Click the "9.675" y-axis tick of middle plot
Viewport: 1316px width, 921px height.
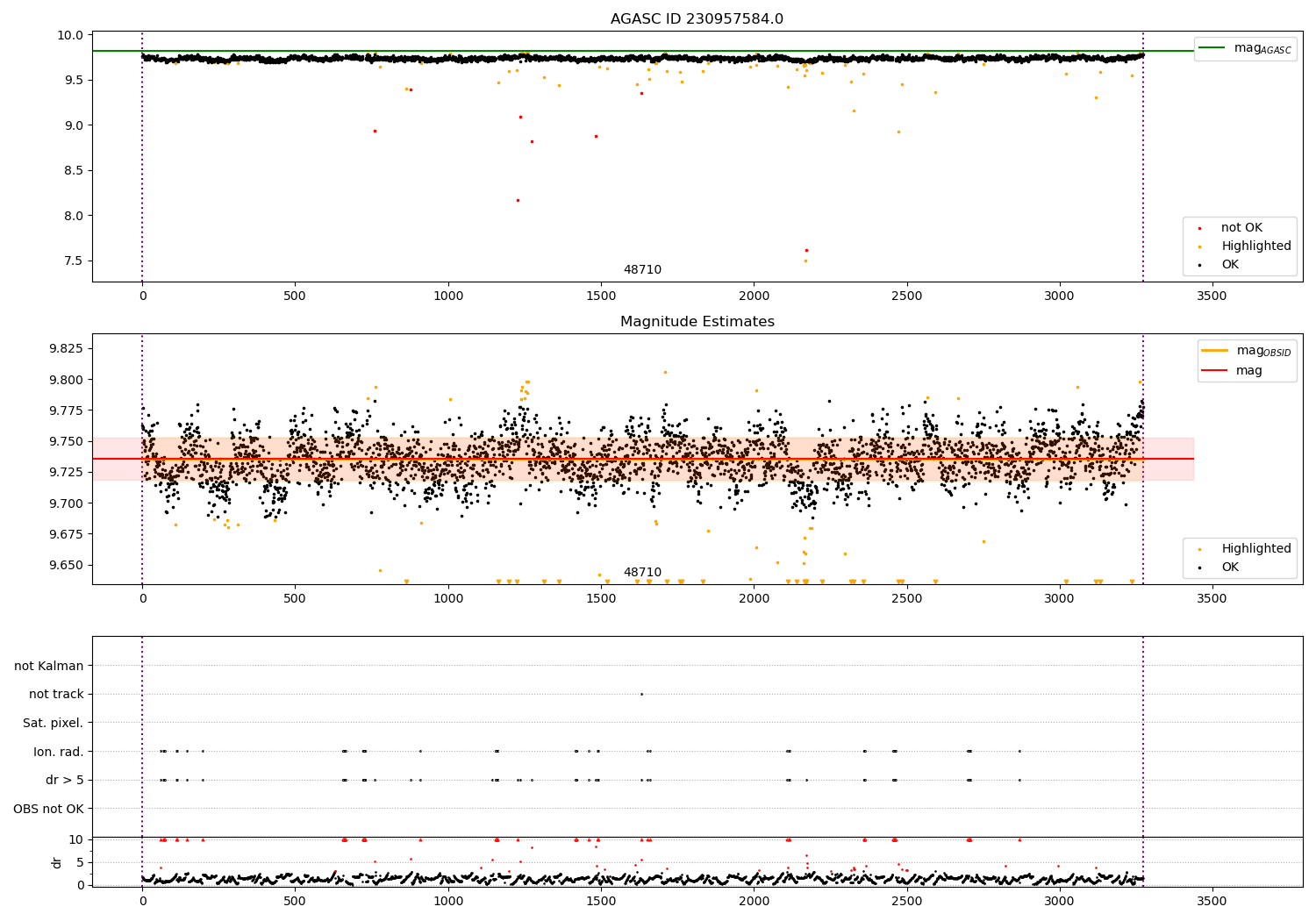coord(67,535)
